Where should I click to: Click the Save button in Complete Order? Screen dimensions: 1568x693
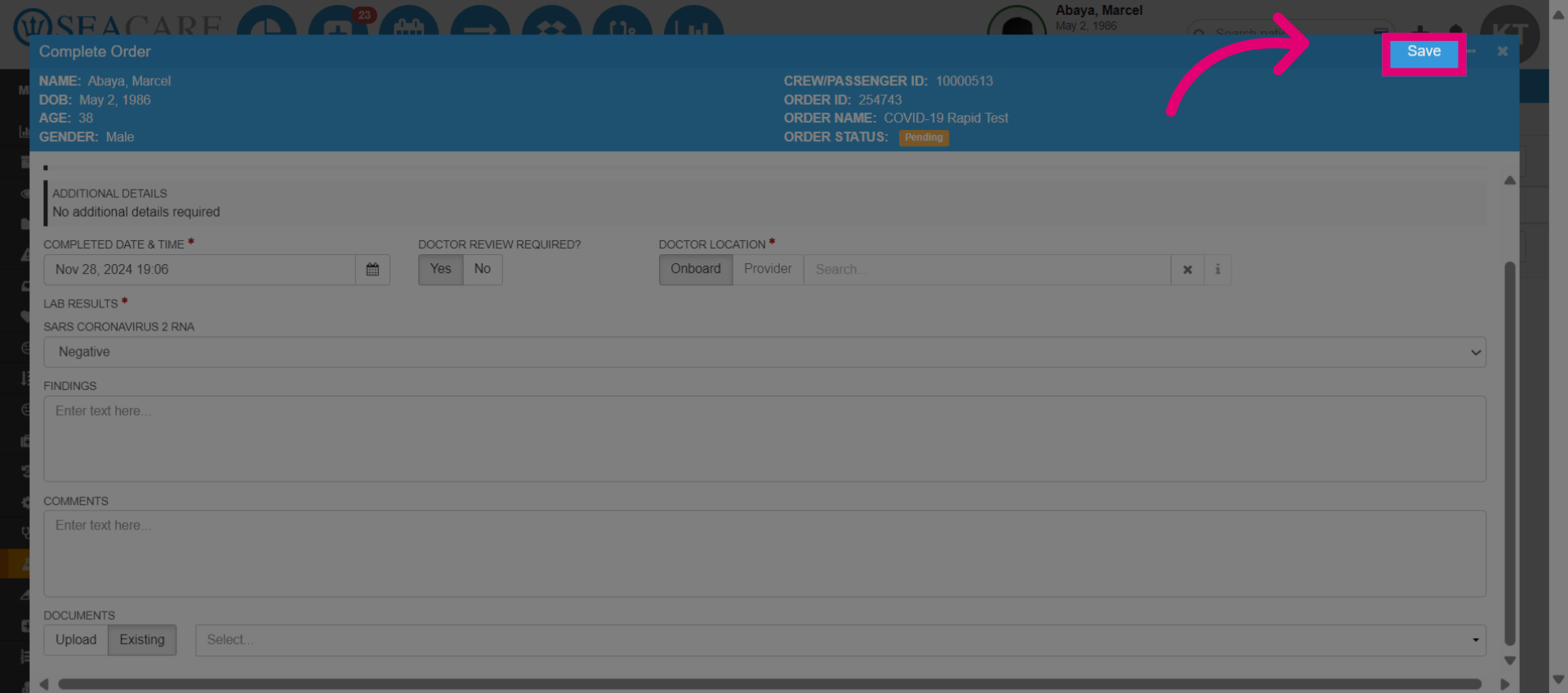click(x=1423, y=52)
